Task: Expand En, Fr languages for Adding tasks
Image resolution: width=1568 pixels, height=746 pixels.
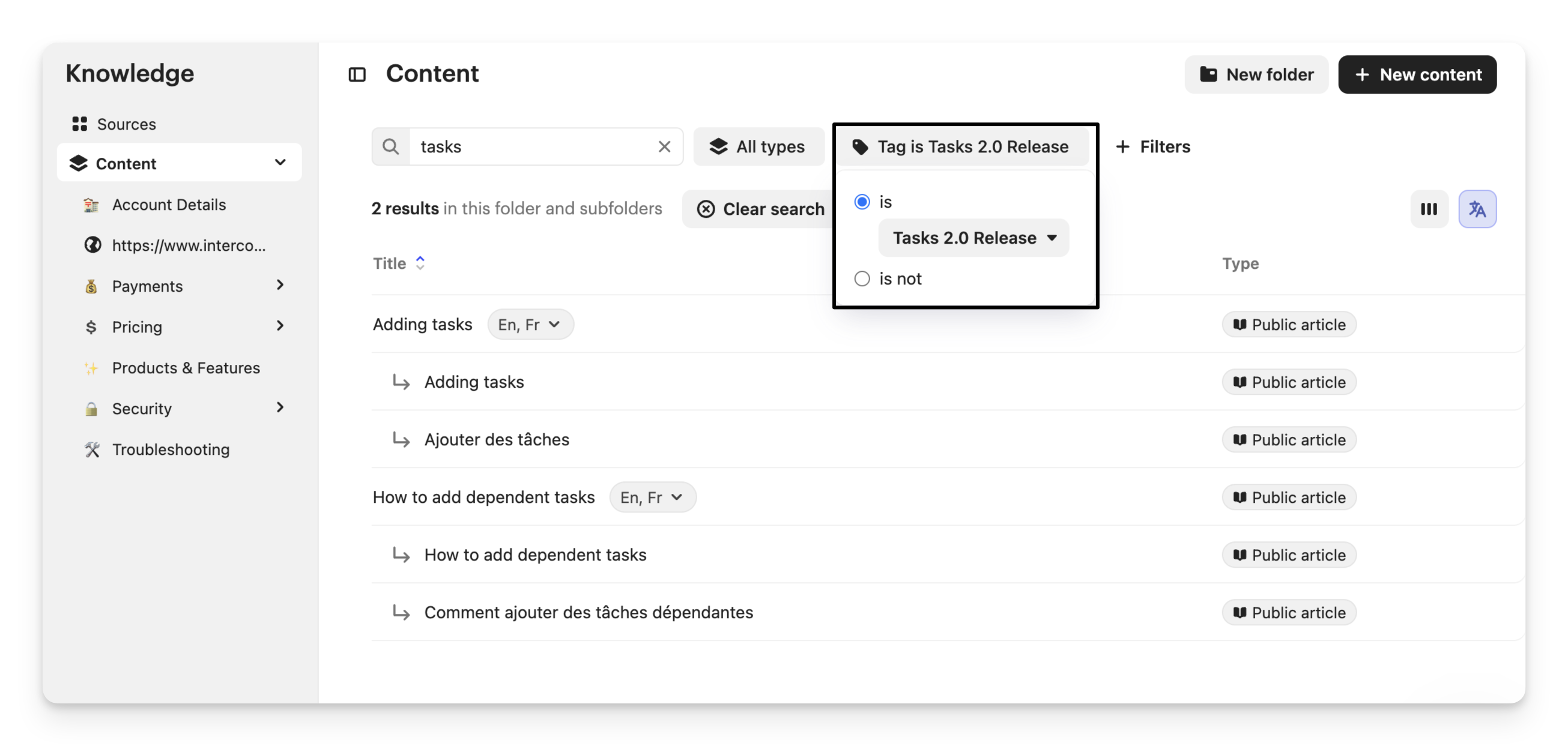Action: coord(530,324)
